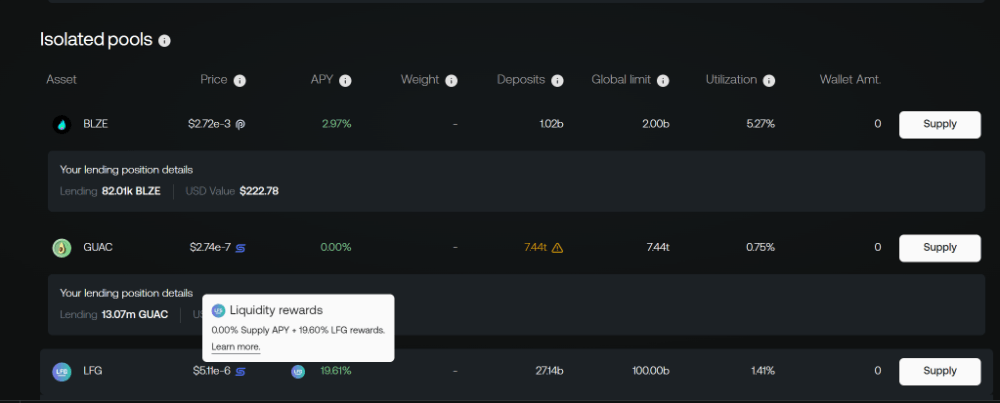This screenshot has height=403, width=1000.
Task: Supply to the BLZE pool
Action: 939,124
